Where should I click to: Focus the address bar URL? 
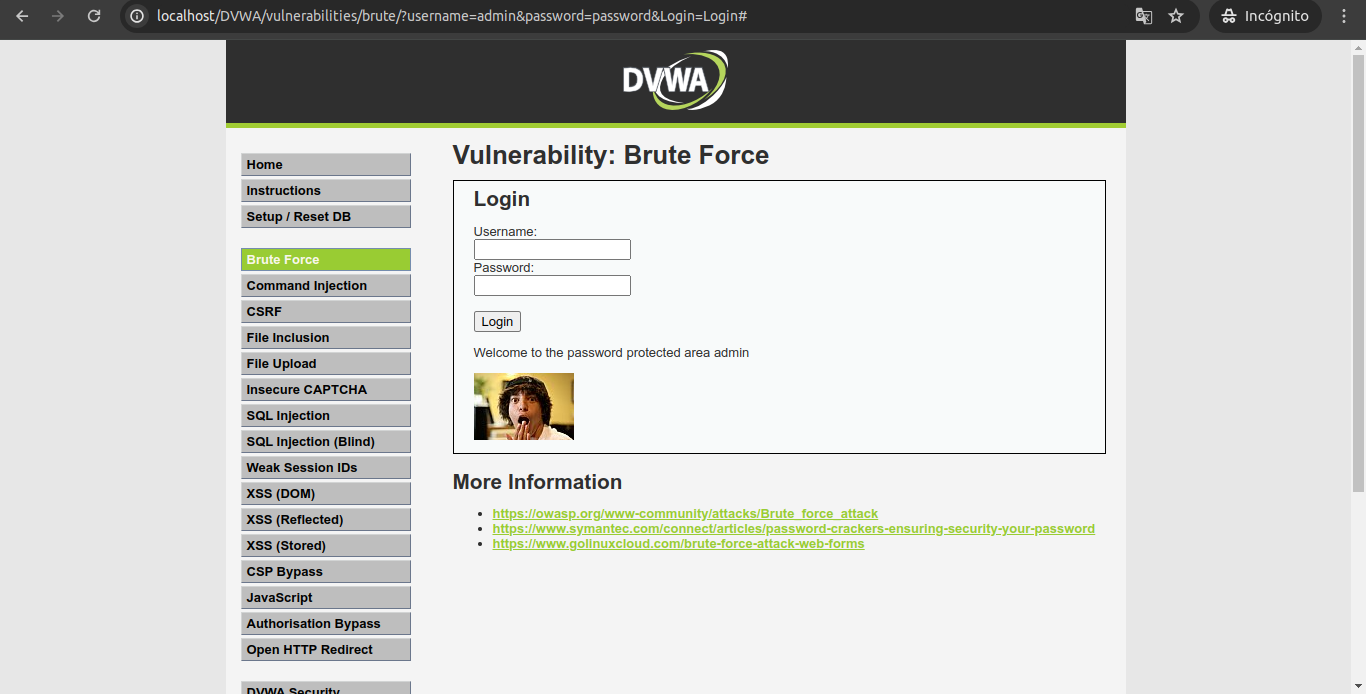452,16
